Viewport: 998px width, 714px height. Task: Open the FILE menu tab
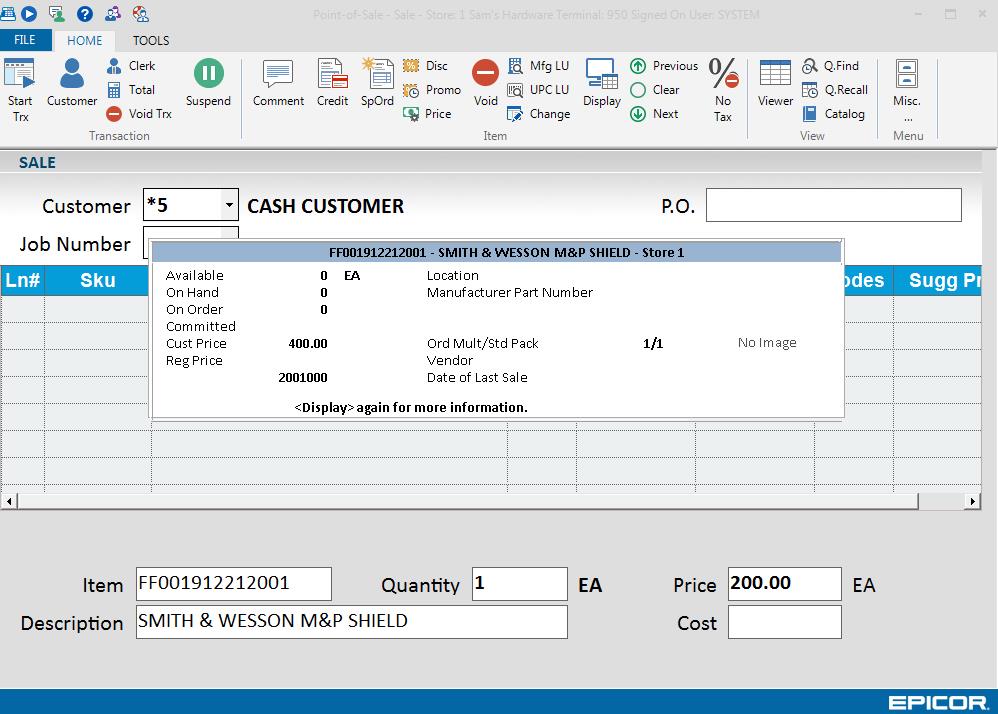point(25,40)
